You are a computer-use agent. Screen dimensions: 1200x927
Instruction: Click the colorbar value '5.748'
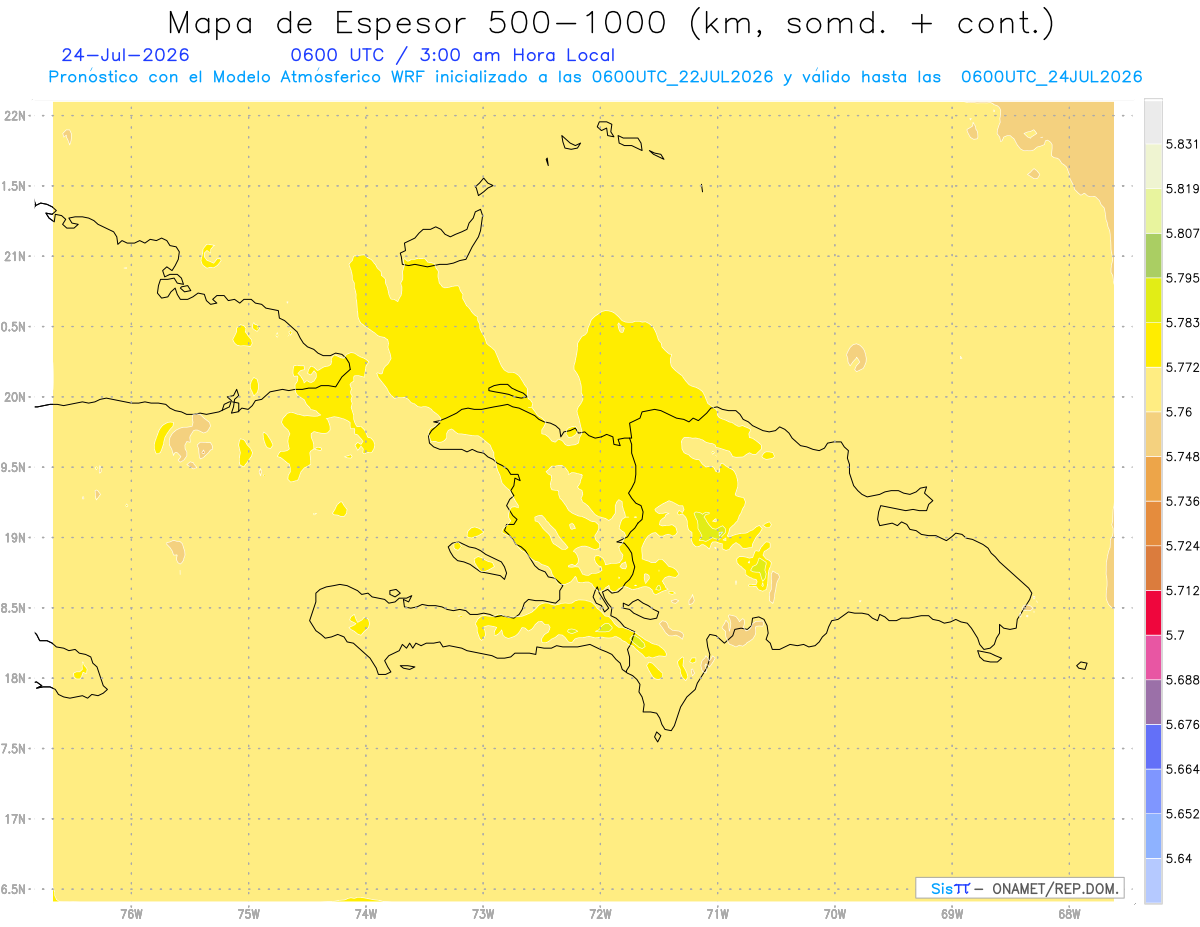(x=1183, y=457)
